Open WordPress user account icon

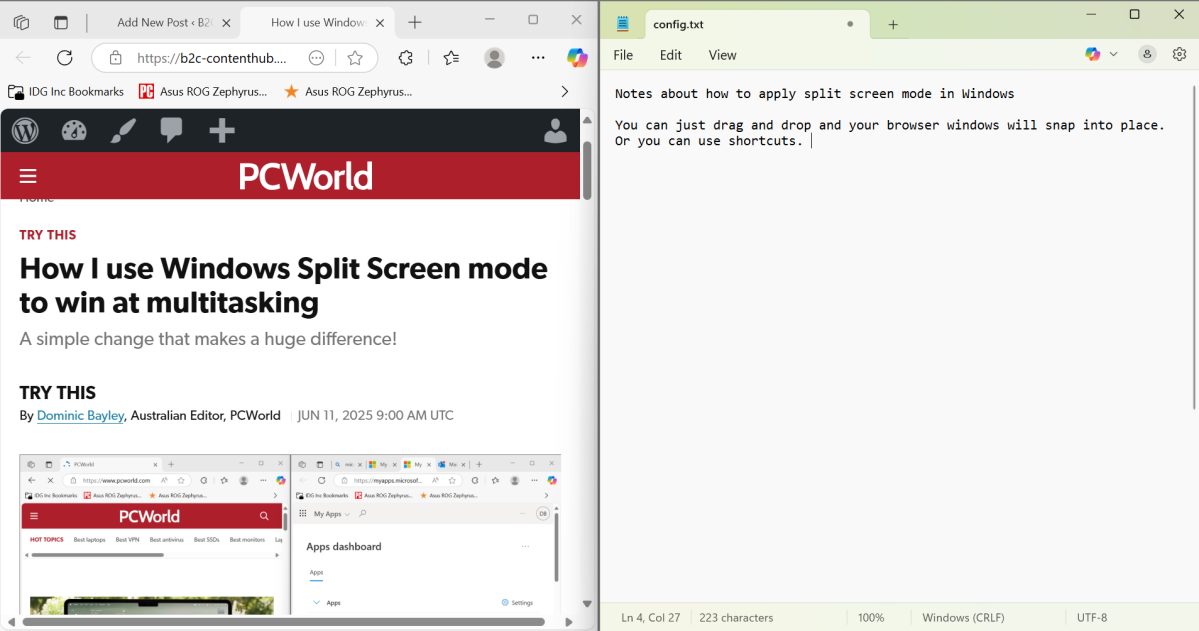coord(555,131)
